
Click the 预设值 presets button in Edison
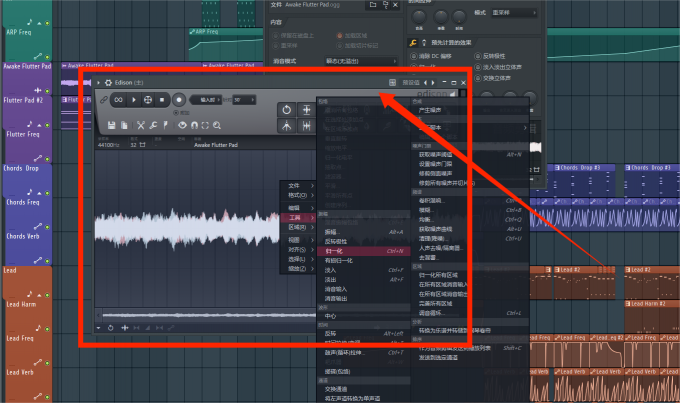click(412, 82)
